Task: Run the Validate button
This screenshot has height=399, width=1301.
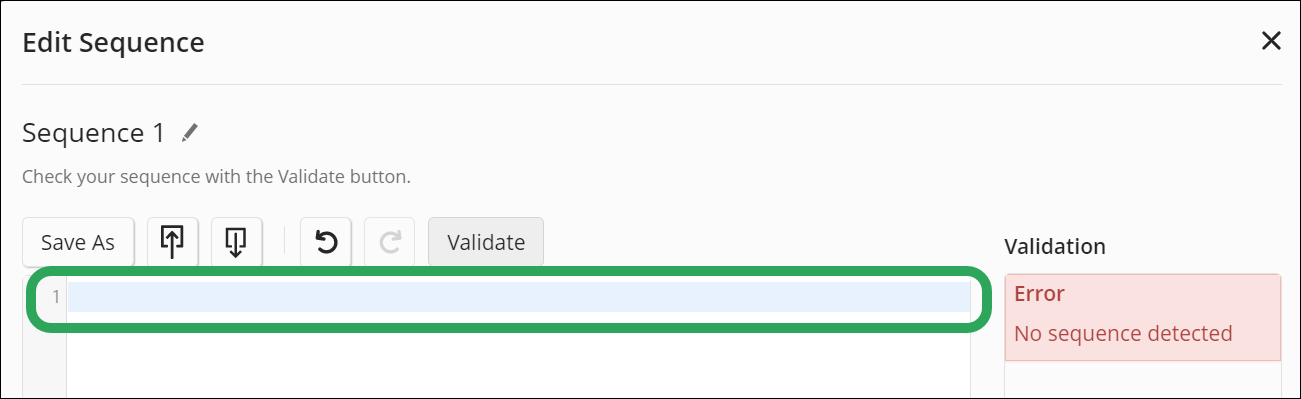Action: [x=486, y=242]
